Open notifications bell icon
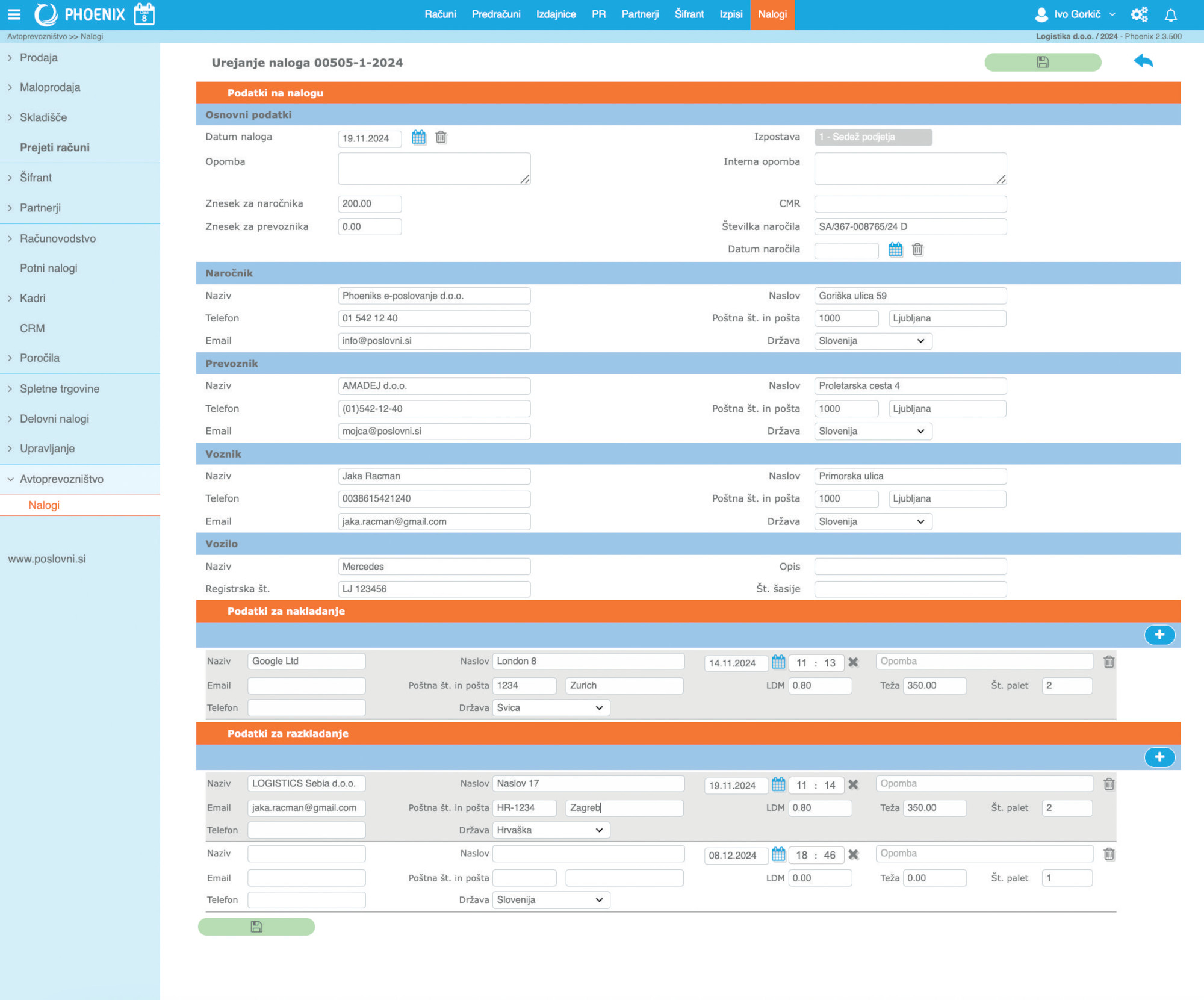 pyautogui.click(x=1170, y=15)
